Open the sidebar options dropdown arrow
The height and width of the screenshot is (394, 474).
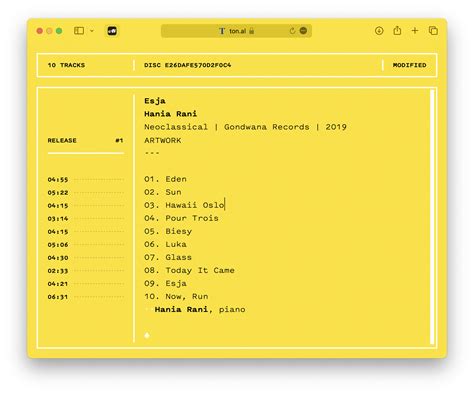(92, 31)
